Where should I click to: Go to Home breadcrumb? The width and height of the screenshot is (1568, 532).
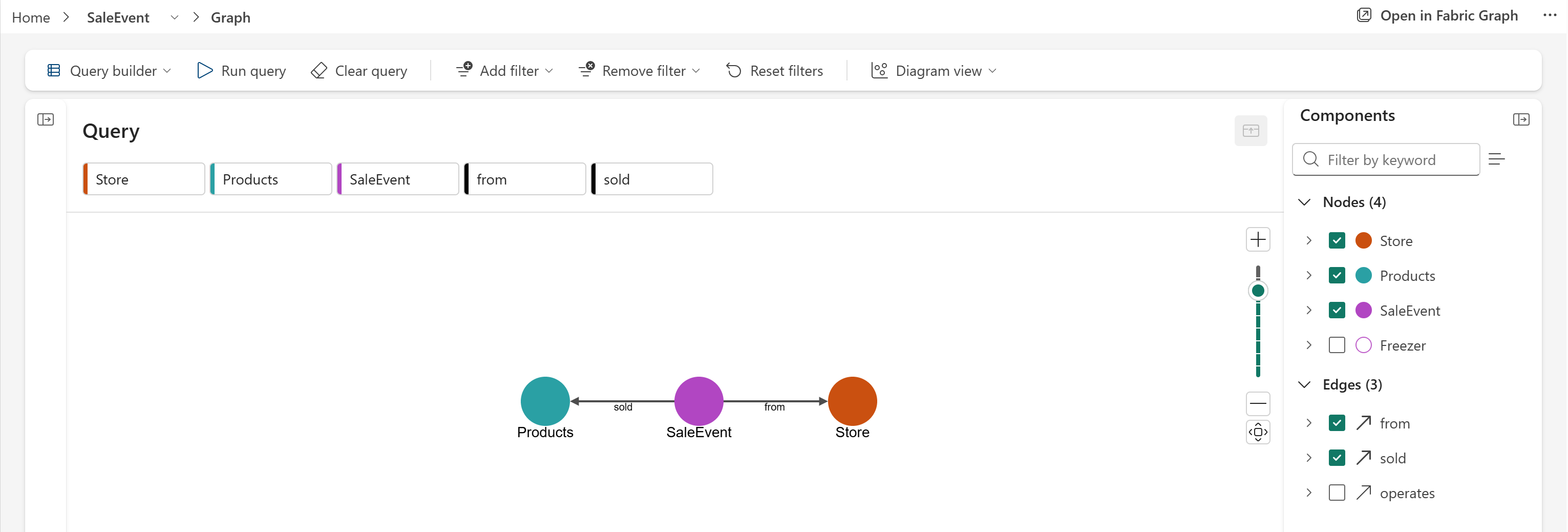click(31, 17)
